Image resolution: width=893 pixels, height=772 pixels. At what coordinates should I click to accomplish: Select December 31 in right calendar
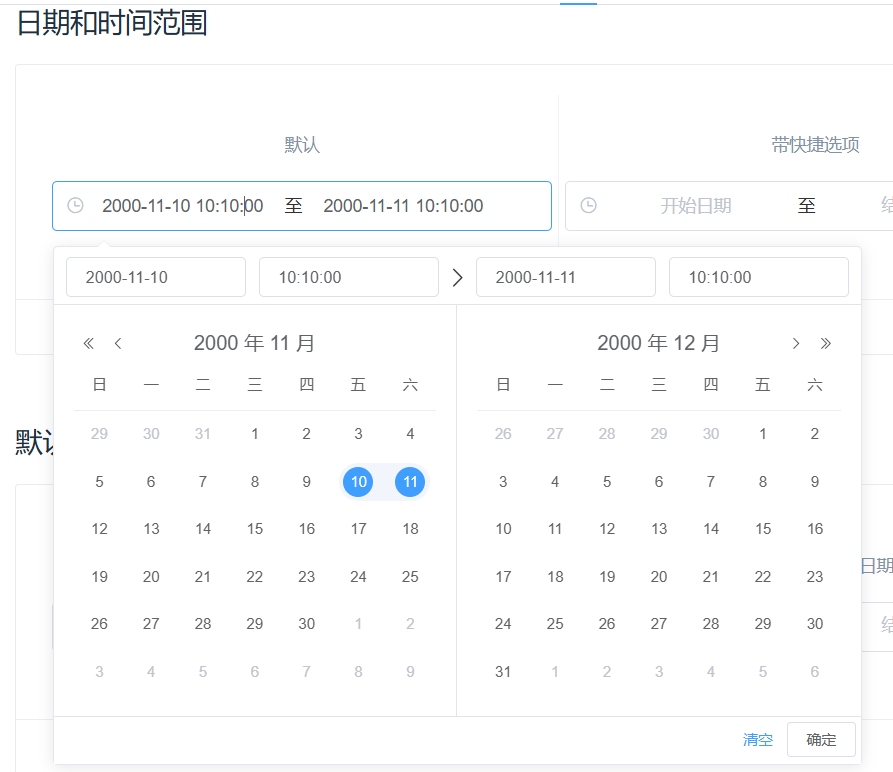point(503,672)
